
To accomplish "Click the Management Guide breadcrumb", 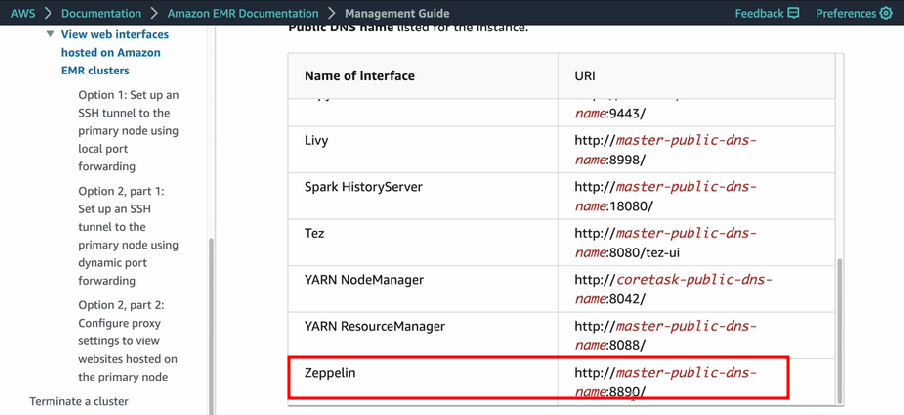I will (x=397, y=13).
